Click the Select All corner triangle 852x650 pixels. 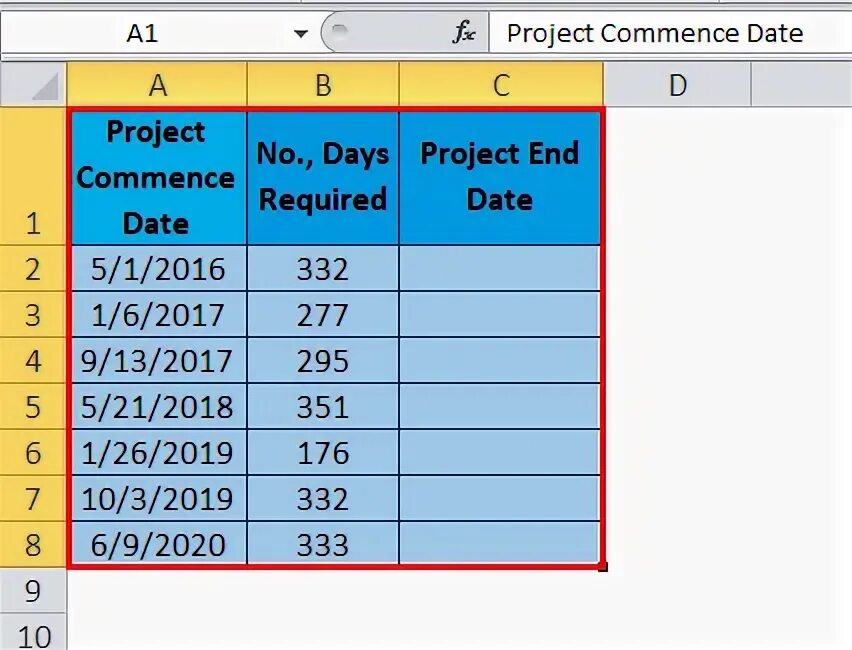pyautogui.click(x=45, y=87)
